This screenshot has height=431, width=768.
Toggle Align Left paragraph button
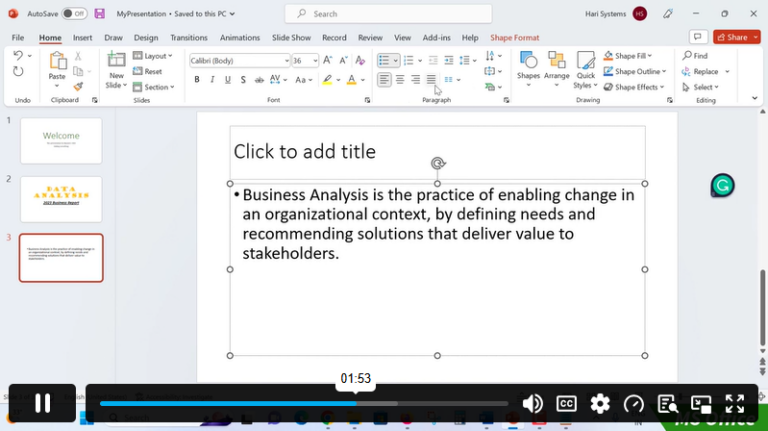[x=384, y=79]
